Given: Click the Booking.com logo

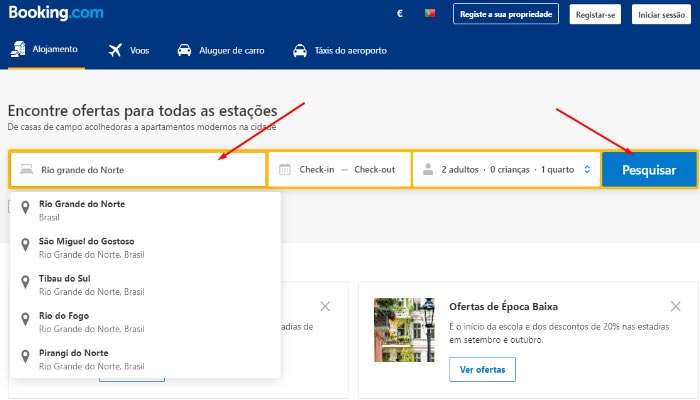Looking at the screenshot, I should pos(56,12).
